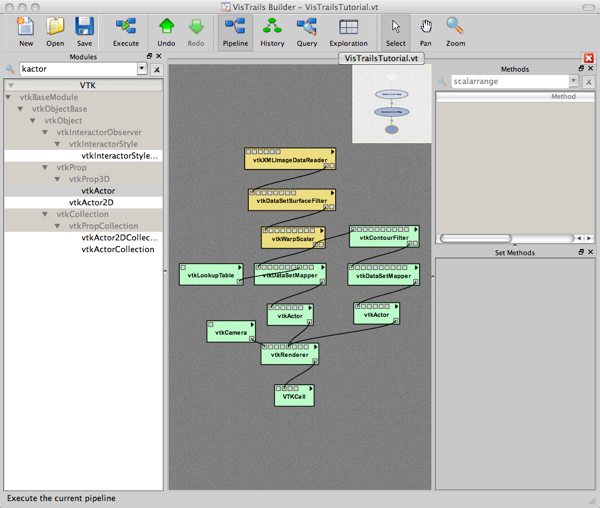The width and height of the screenshot is (600, 508).
Task: Select the VTKCell module
Action: click(294, 396)
